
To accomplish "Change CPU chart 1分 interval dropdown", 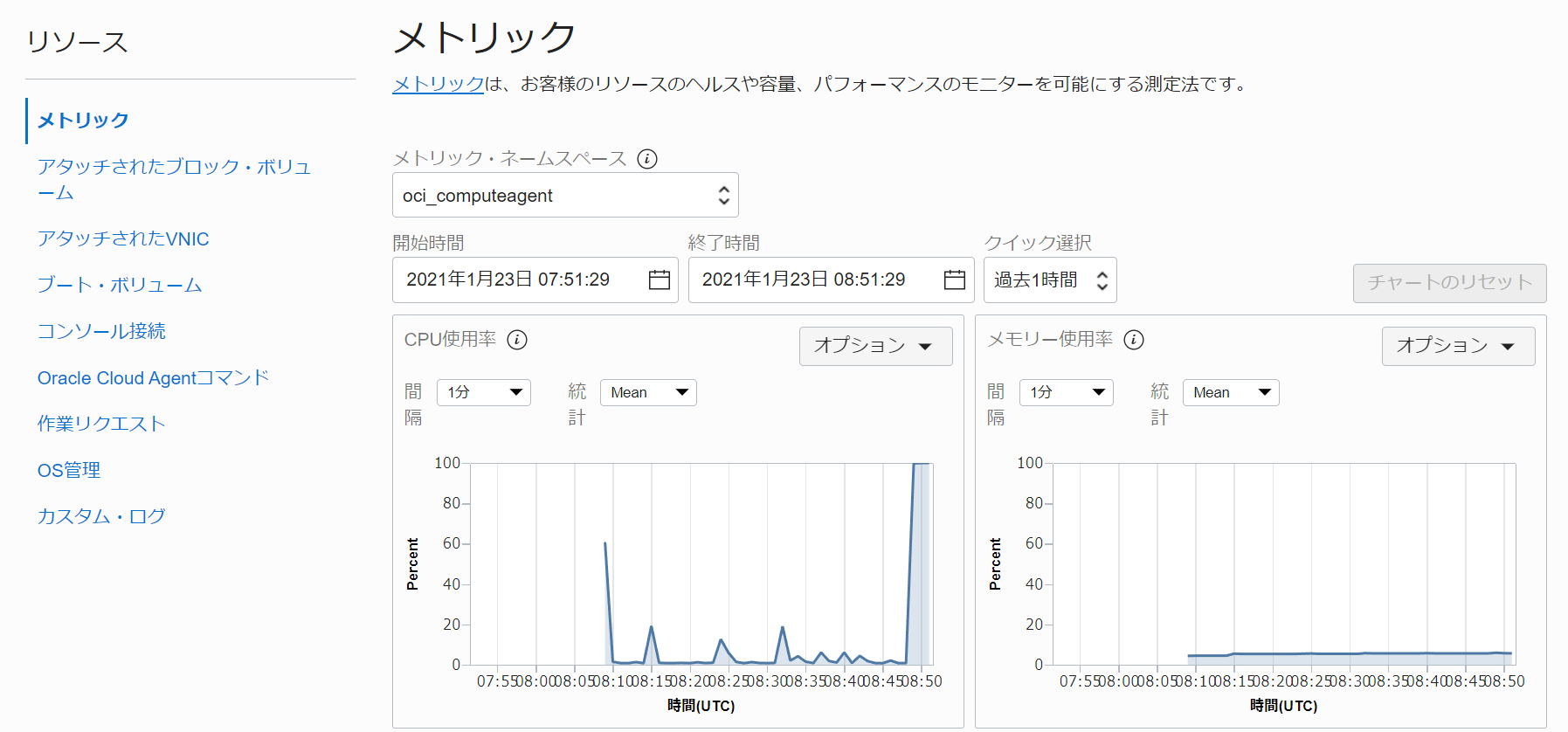I will click(x=484, y=393).
